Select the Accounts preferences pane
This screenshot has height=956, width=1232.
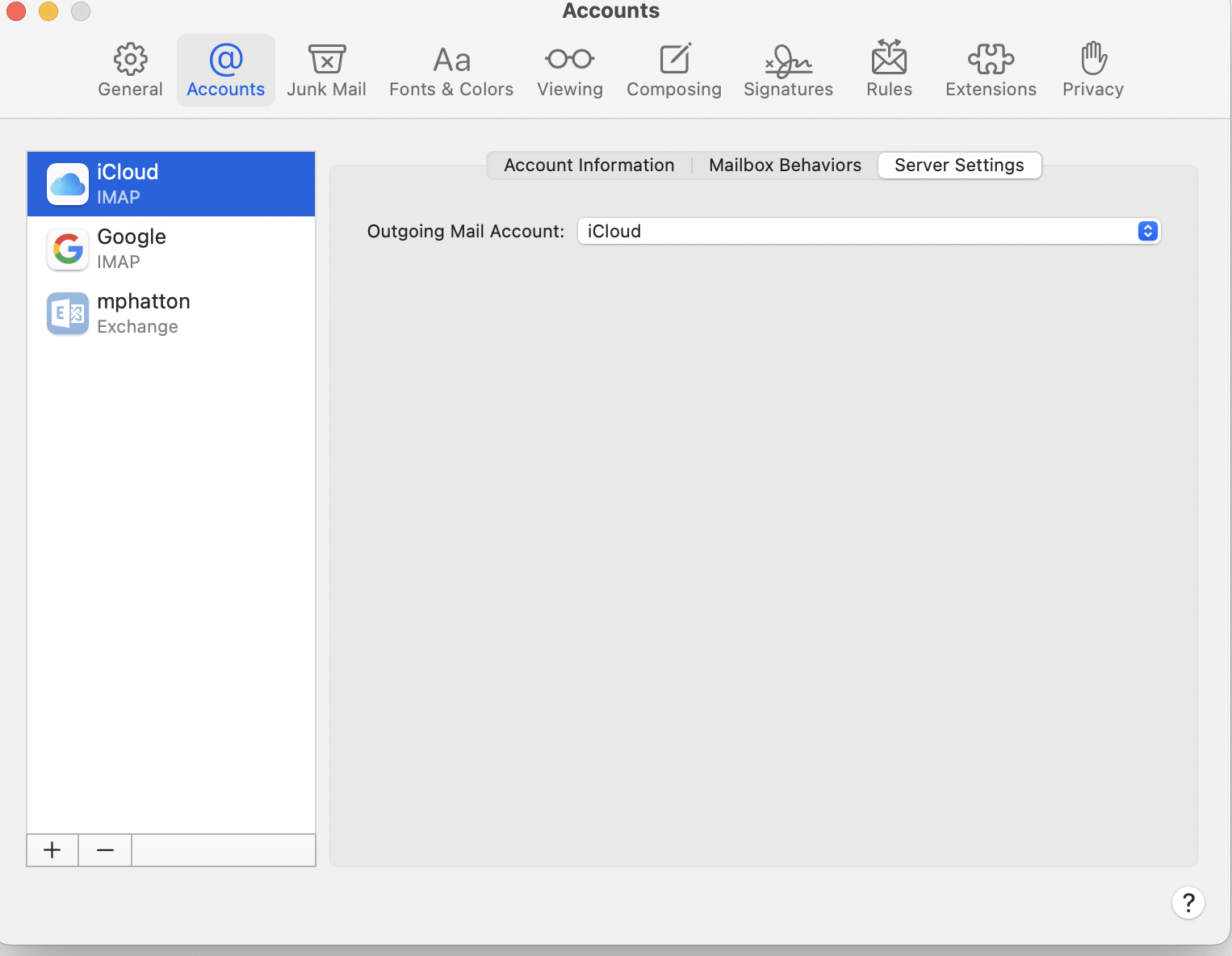point(226,70)
